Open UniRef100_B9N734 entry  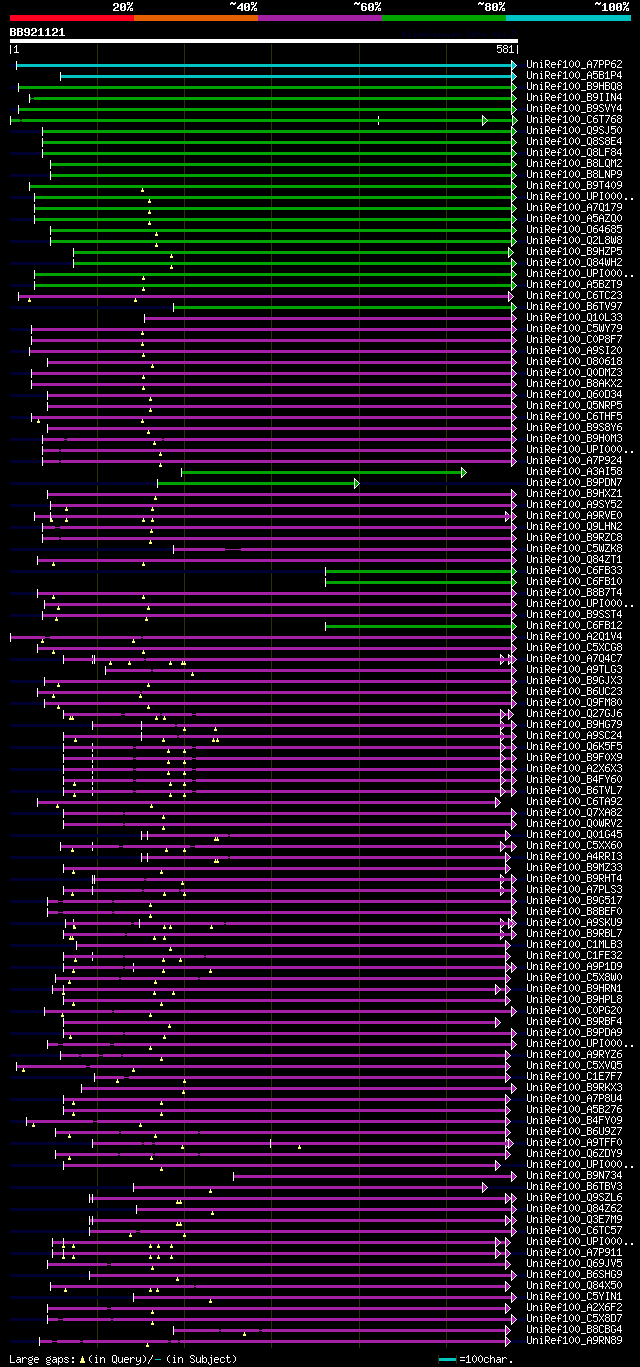pyautogui.click(x=573, y=1176)
